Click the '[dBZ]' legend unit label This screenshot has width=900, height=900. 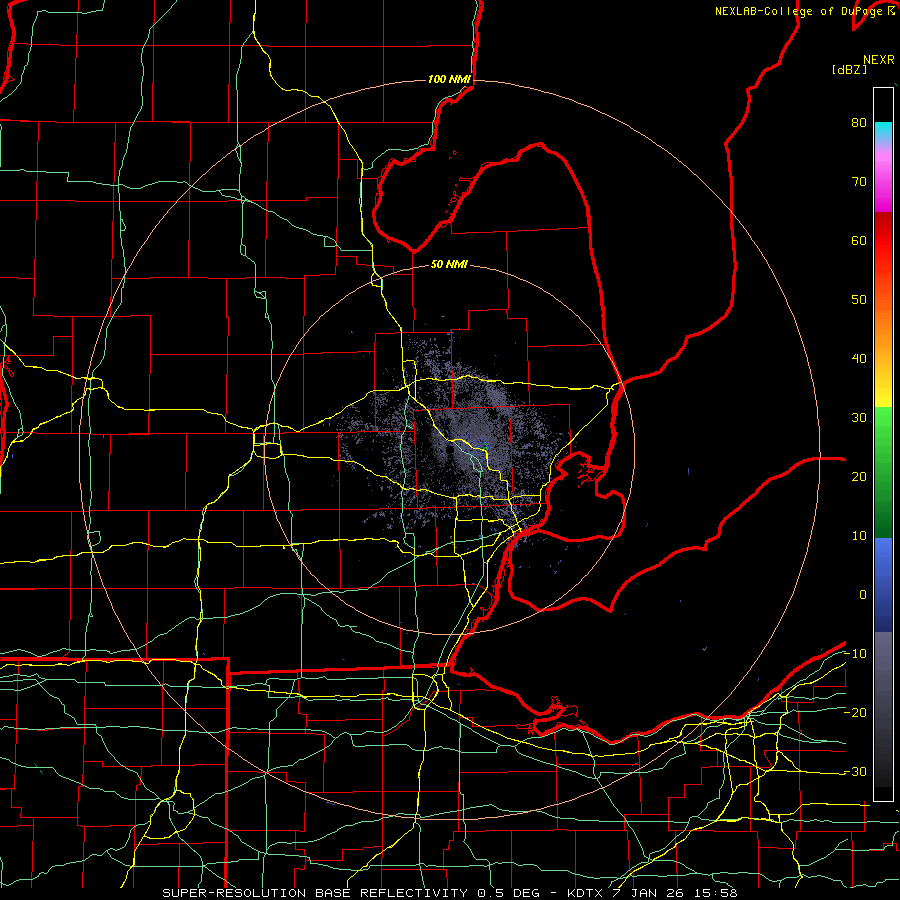coord(849,69)
